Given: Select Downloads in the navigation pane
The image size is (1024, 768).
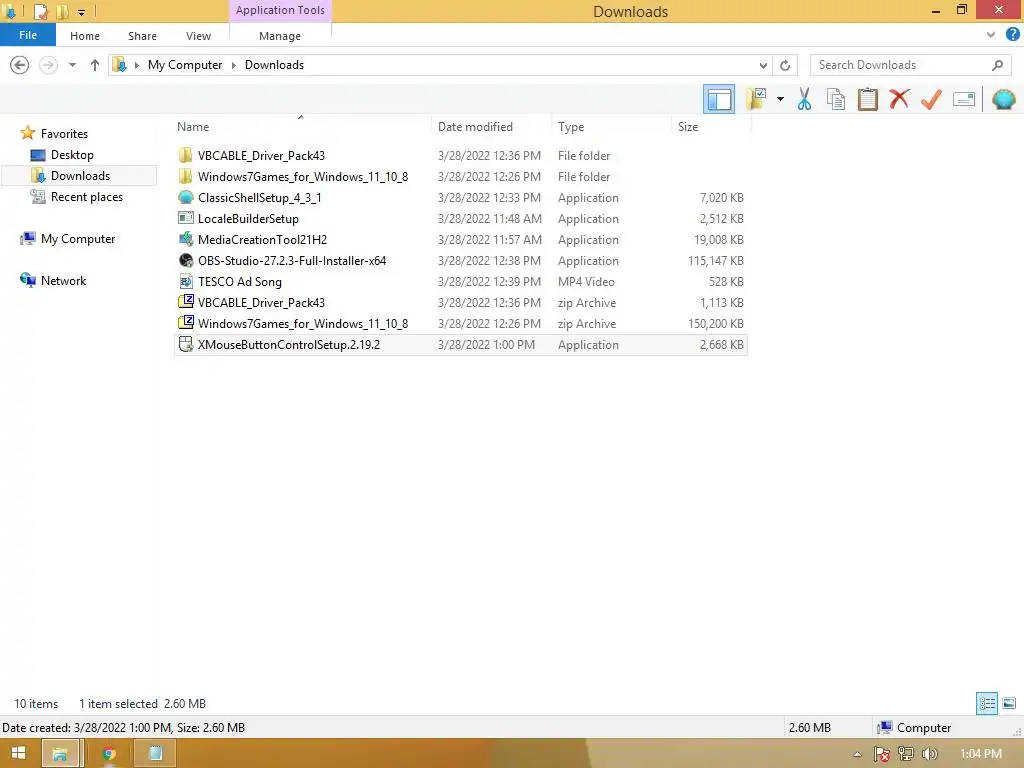Looking at the screenshot, I should click(x=80, y=176).
